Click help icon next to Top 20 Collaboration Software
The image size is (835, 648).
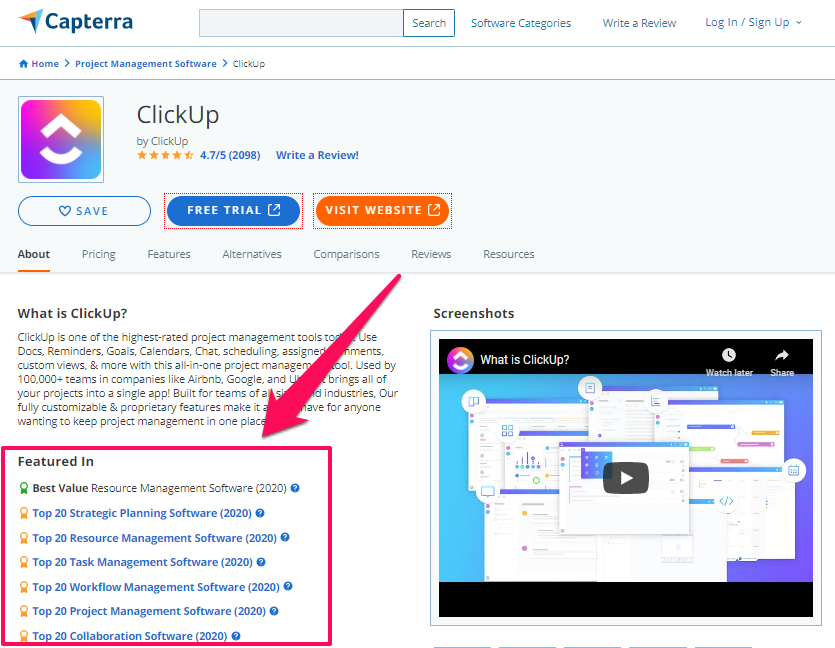(236, 636)
